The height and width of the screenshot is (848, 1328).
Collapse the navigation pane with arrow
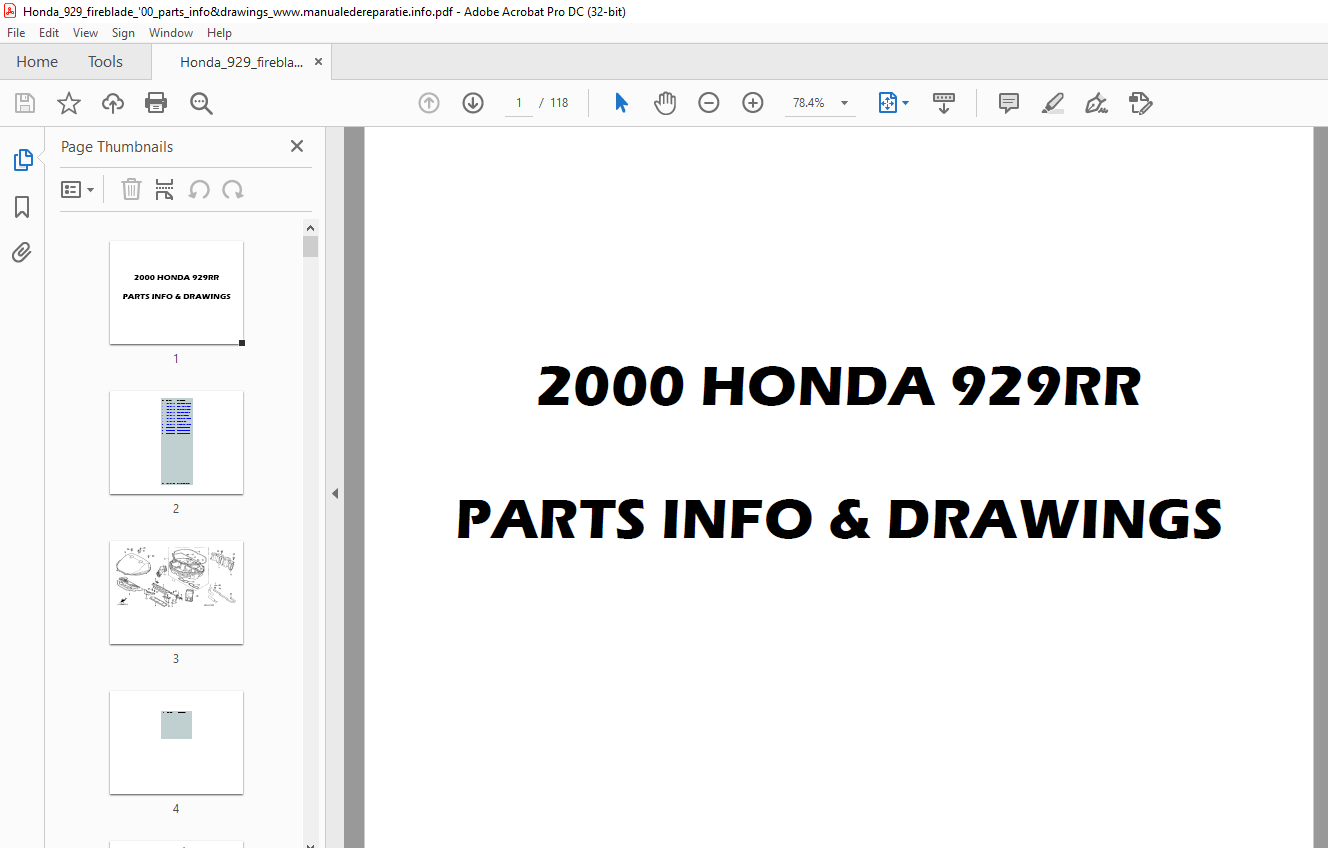(x=335, y=493)
